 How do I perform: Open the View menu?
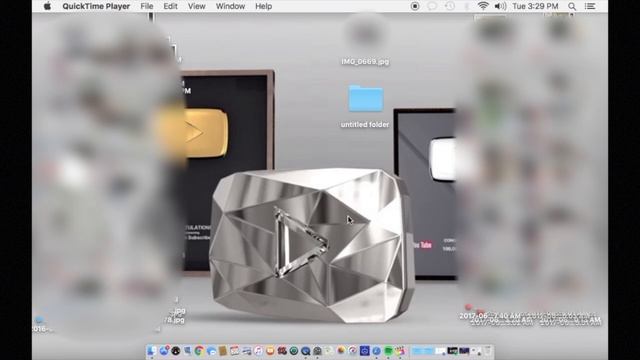pyautogui.click(x=196, y=6)
